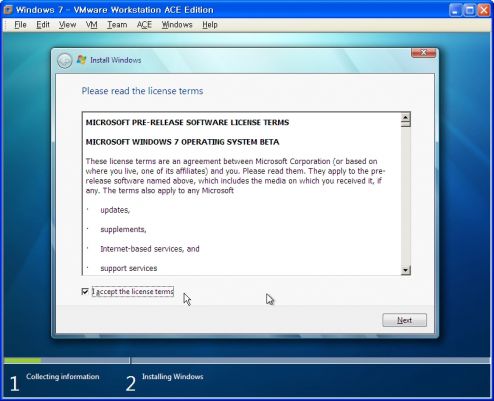
Task: Minimize the VMware Workstation window
Action: pos(455,10)
